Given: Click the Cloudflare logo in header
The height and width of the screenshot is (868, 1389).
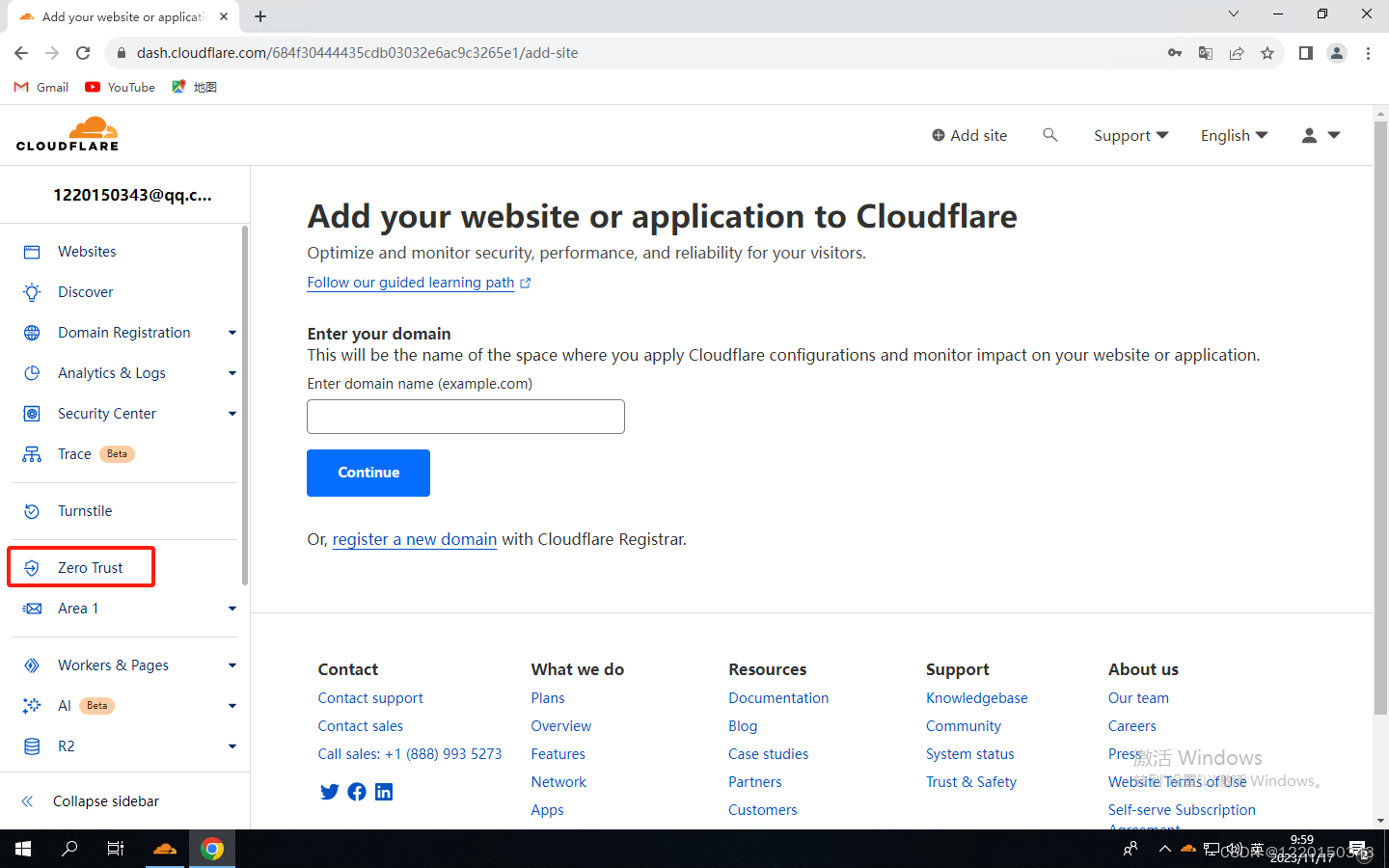Looking at the screenshot, I should pyautogui.click(x=68, y=134).
